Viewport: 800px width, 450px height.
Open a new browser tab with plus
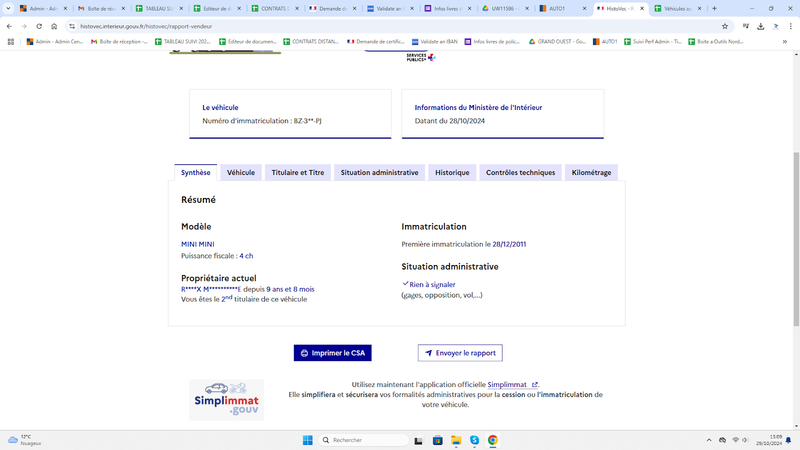714,8
